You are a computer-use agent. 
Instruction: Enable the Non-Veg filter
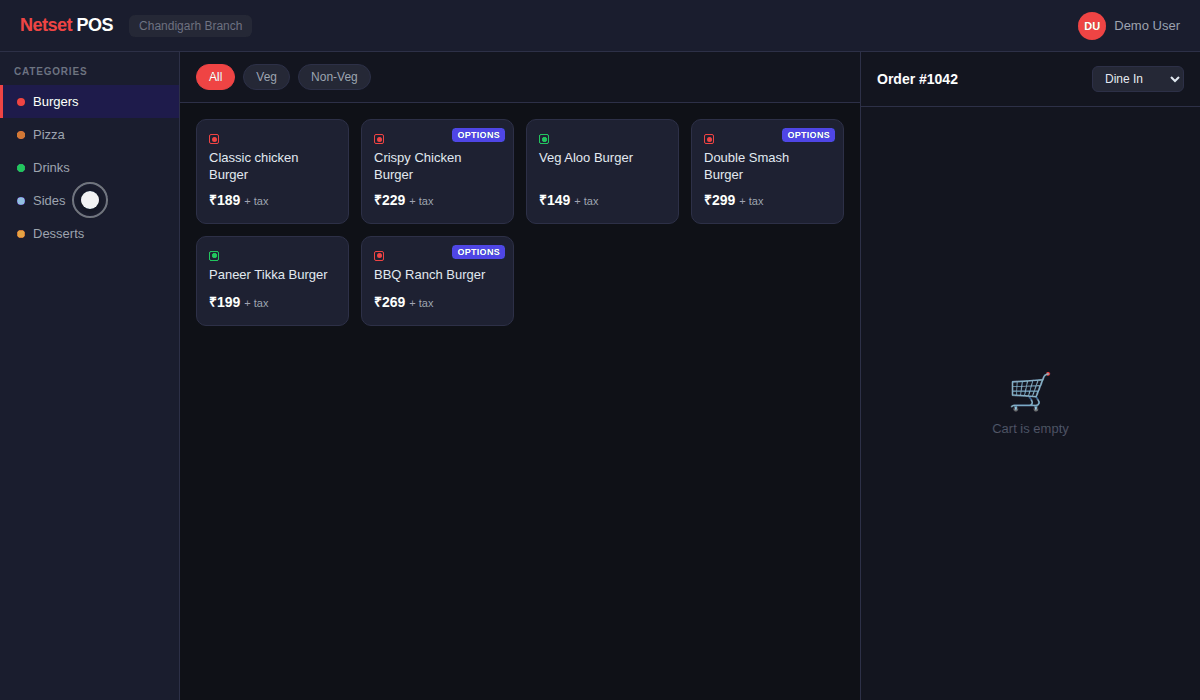334,77
